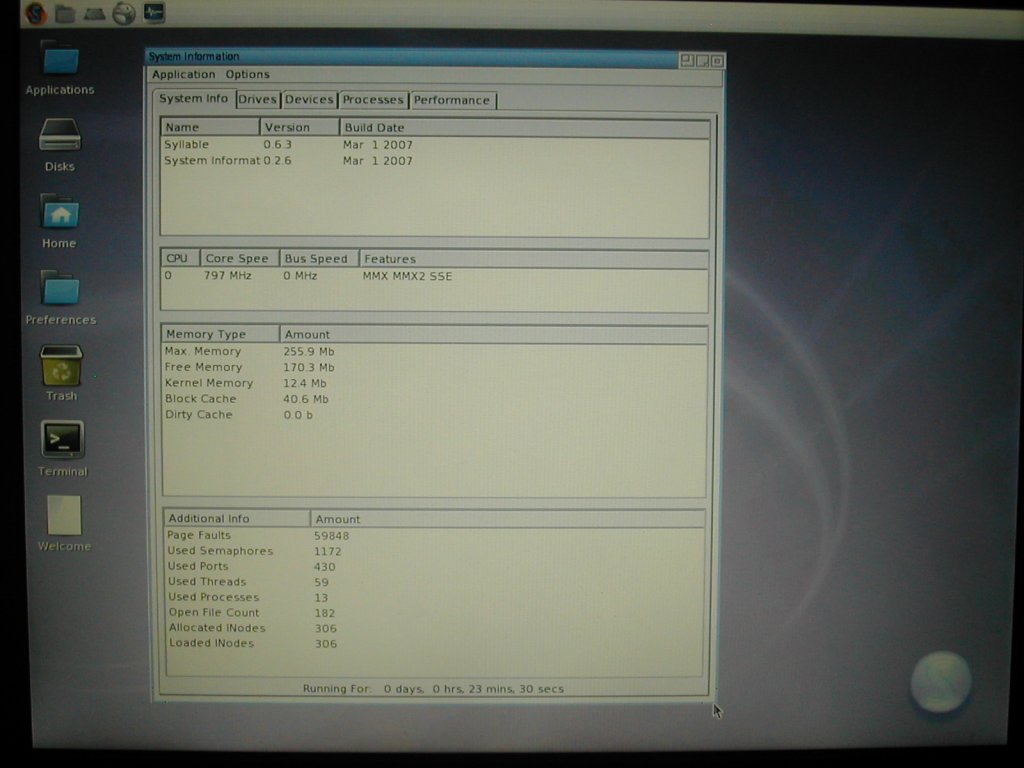Click the Memory Type column header
The image size is (1024, 768).
205,334
